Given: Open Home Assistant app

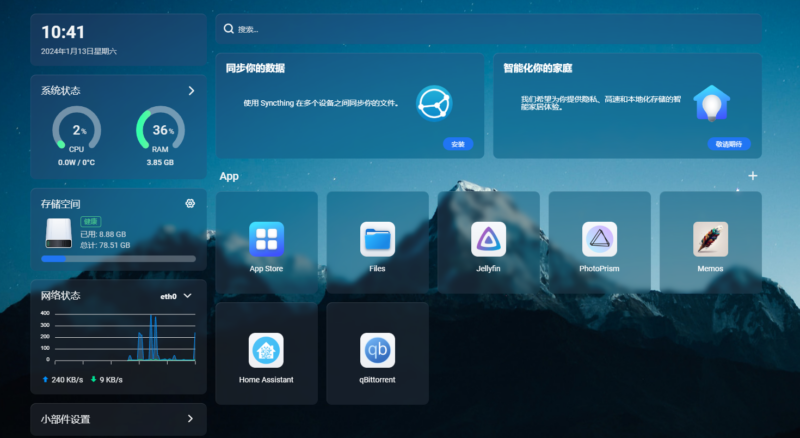Looking at the screenshot, I should tap(266, 350).
